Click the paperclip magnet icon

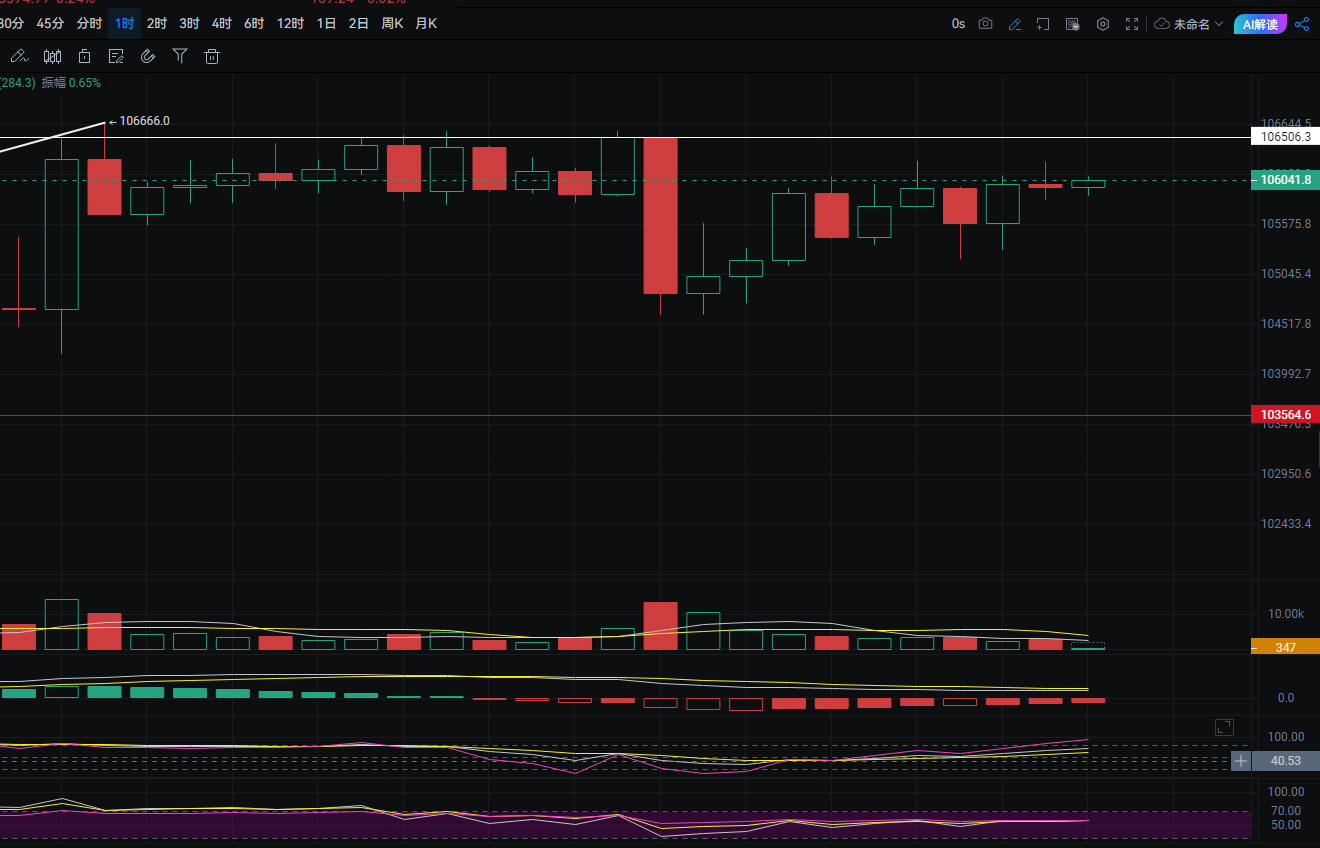(x=148, y=57)
